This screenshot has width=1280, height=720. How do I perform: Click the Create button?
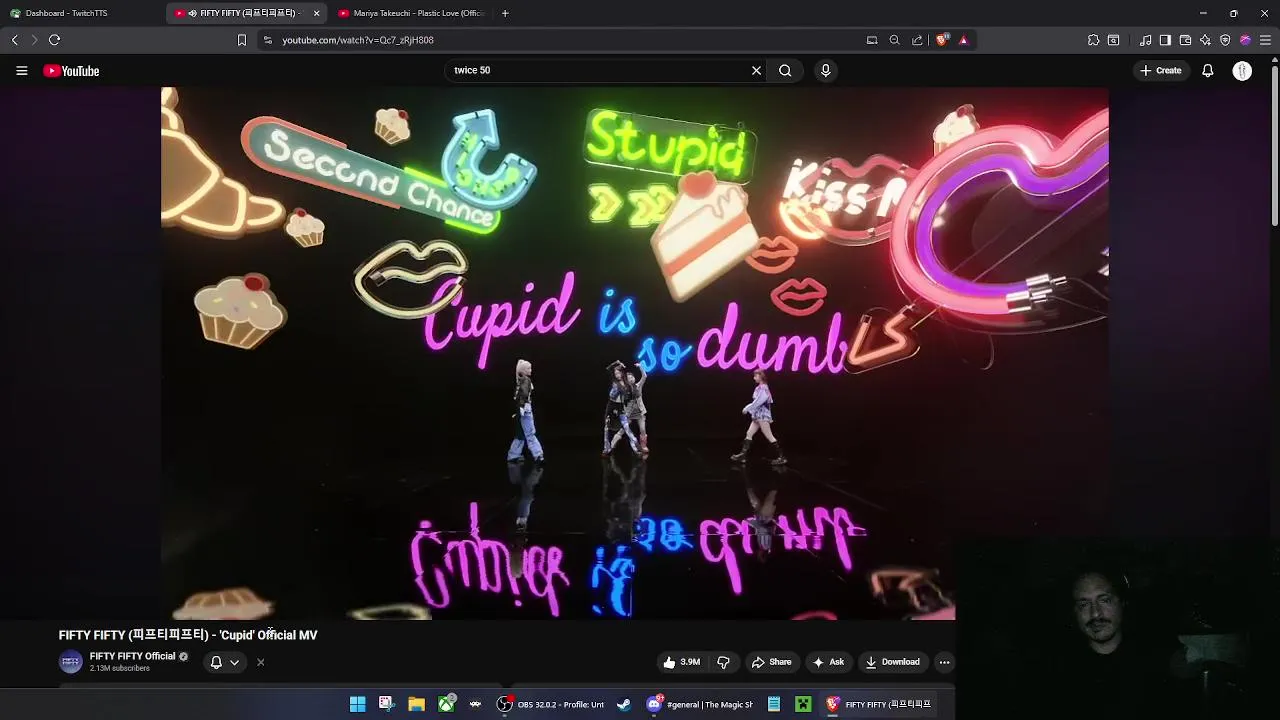click(x=1161, y=70)
